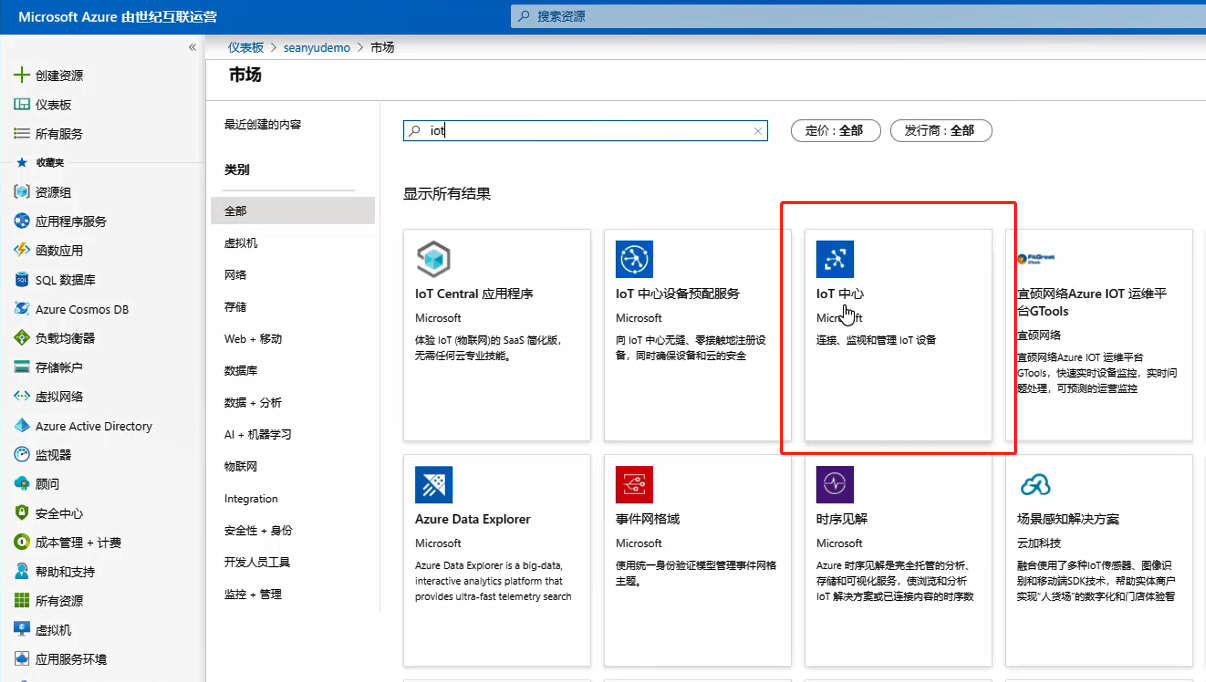
Task: Select the 安全性 + 身份 category
Action: [x=258, y=530]
